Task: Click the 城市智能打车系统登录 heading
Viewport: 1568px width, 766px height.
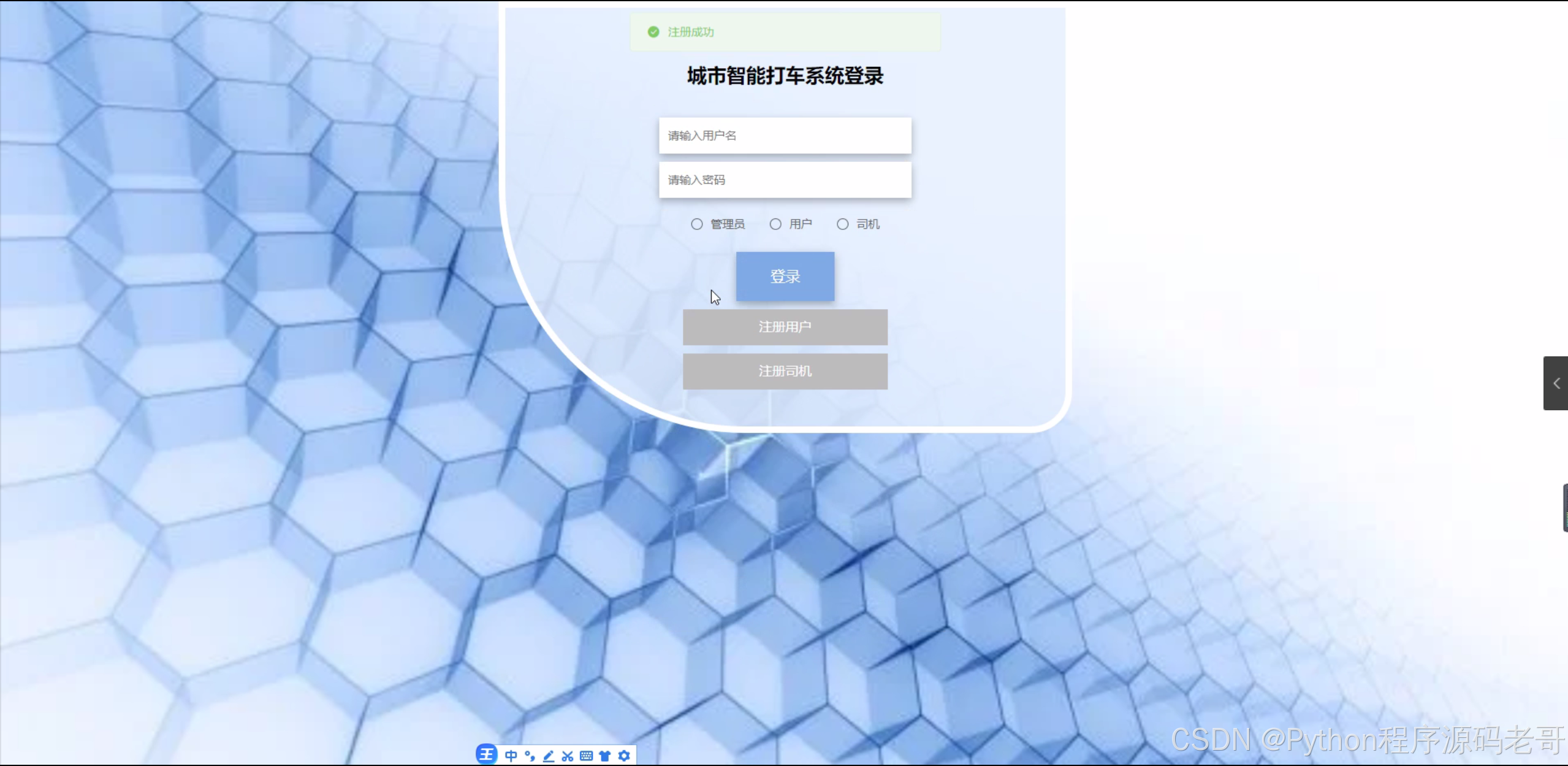Action: [785, 76]
